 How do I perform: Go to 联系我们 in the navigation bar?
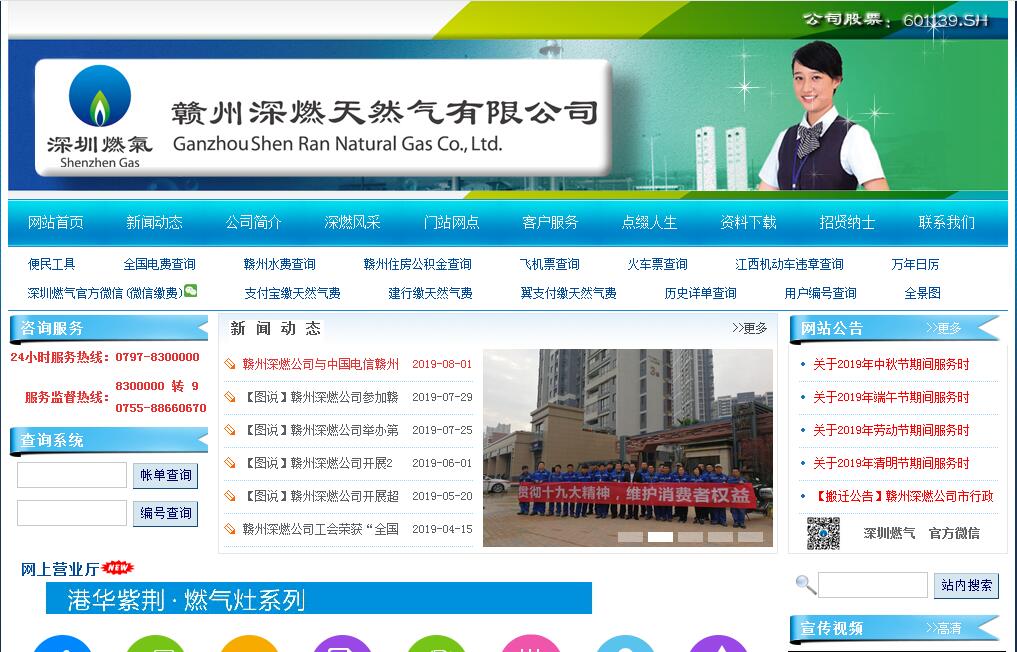[946, 222]
